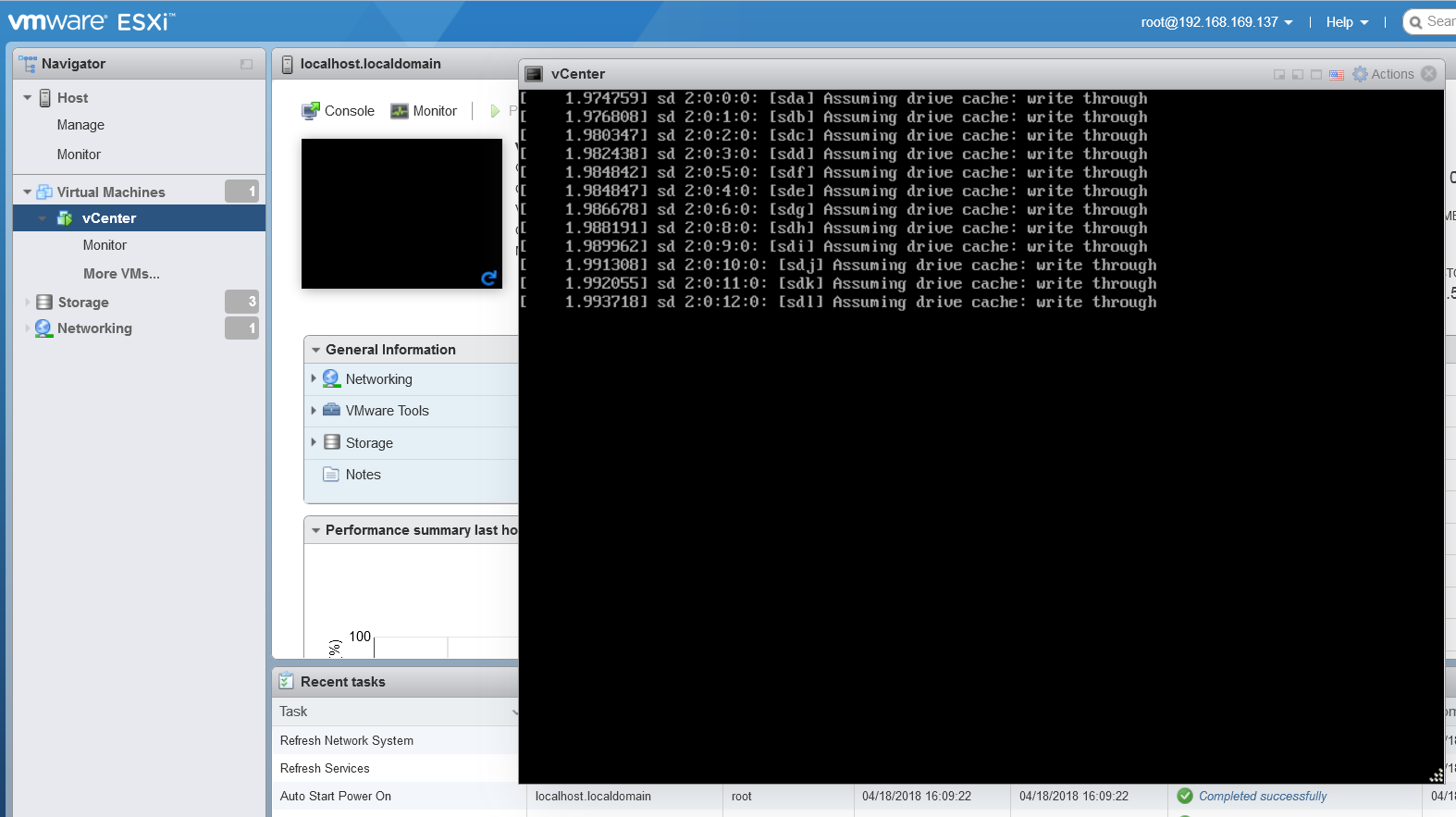Open the black VM console preview thumbnail
This screenshot has height=817, width=1456.
click(x=401, y=214)
